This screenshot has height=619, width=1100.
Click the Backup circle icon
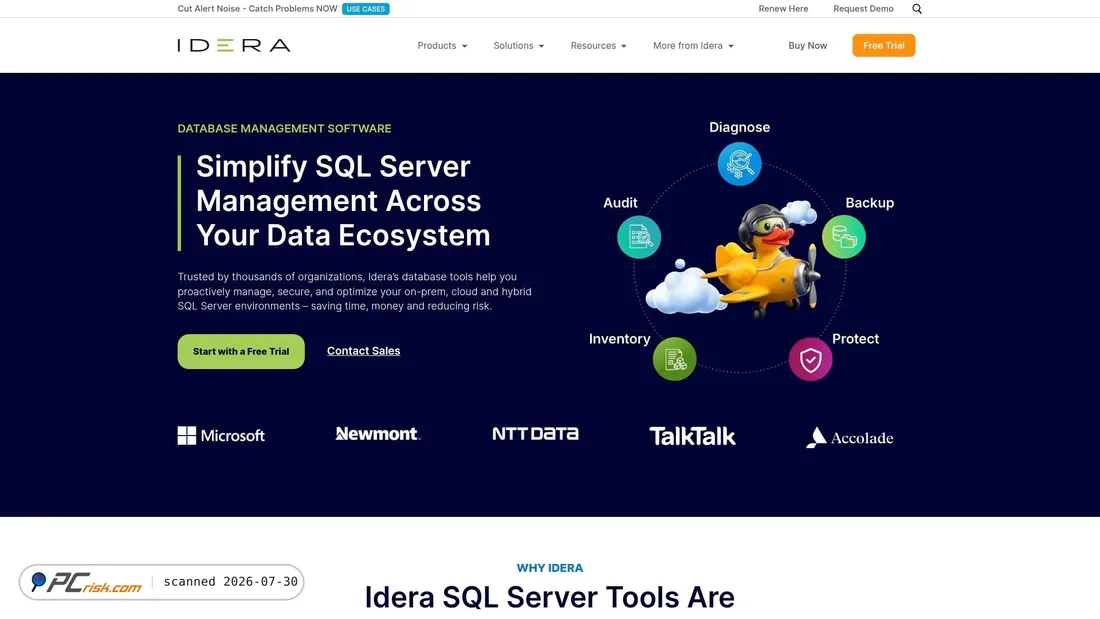click(x=843, y=237)
